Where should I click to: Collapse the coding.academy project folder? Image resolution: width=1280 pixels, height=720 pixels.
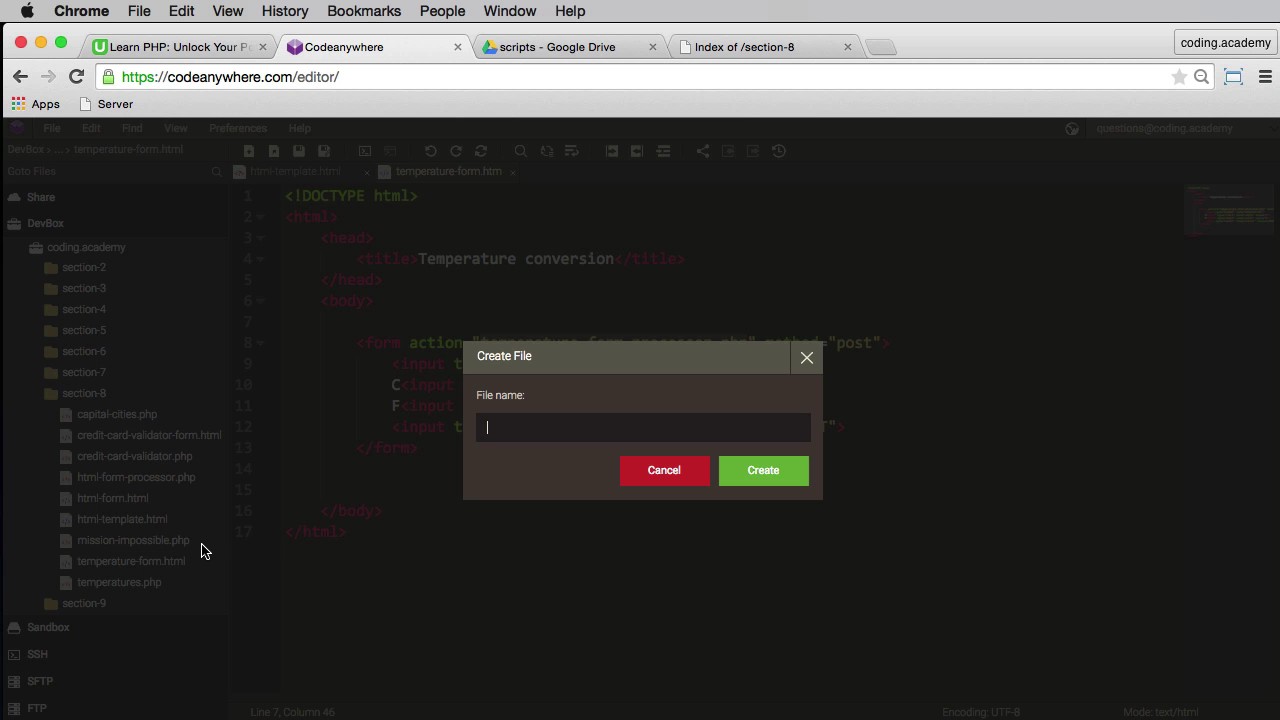coord(86,247)
